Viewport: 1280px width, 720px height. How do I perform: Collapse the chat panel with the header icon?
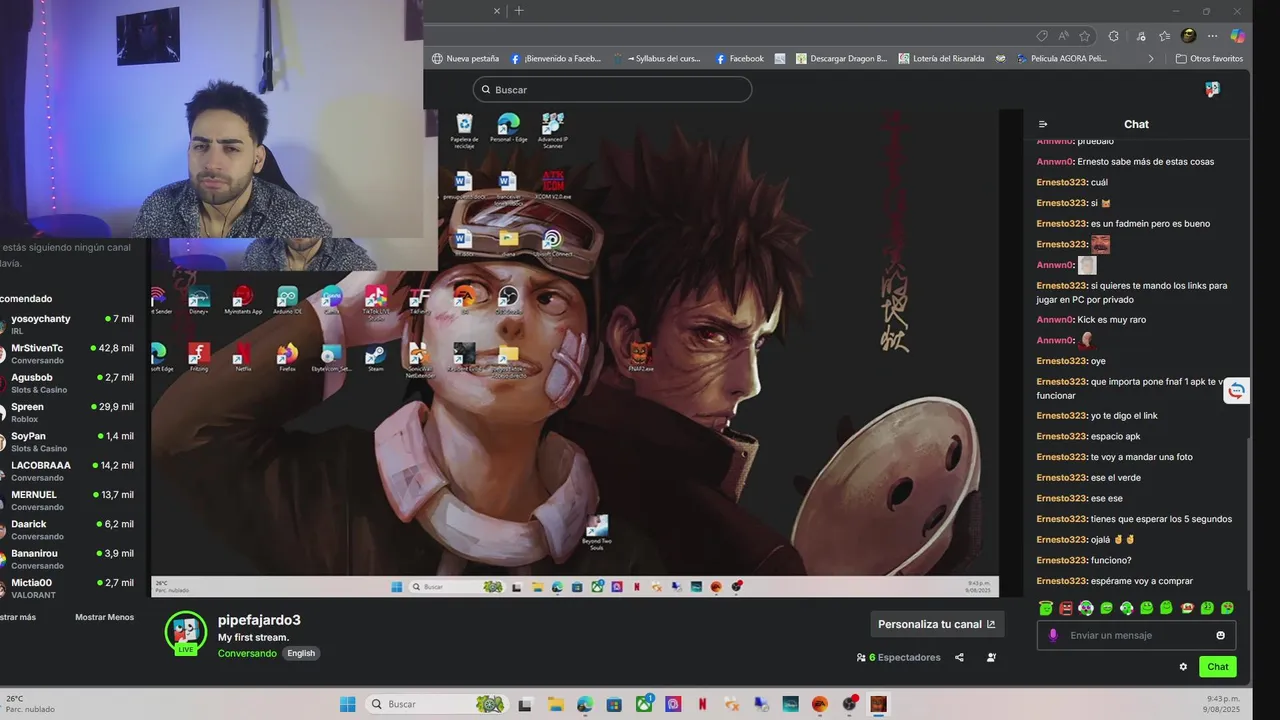point(1043,124)
